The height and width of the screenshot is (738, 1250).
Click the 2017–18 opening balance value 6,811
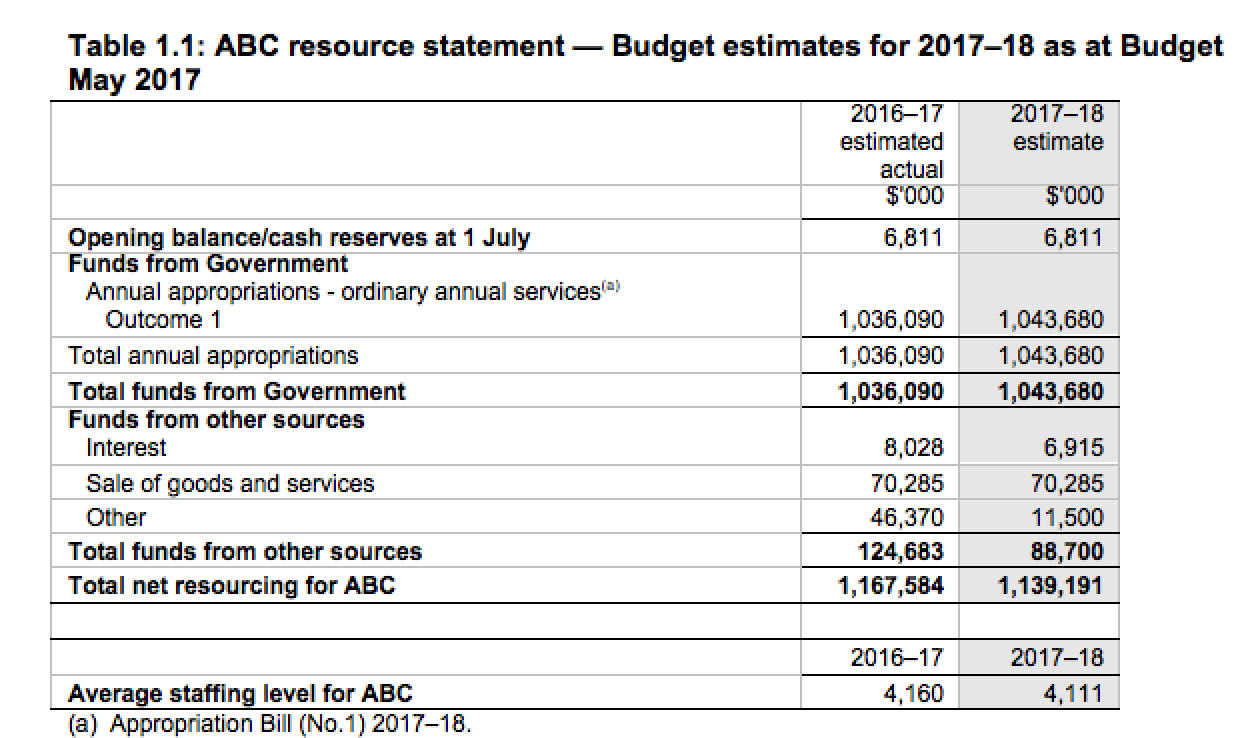click(1075, 238)
